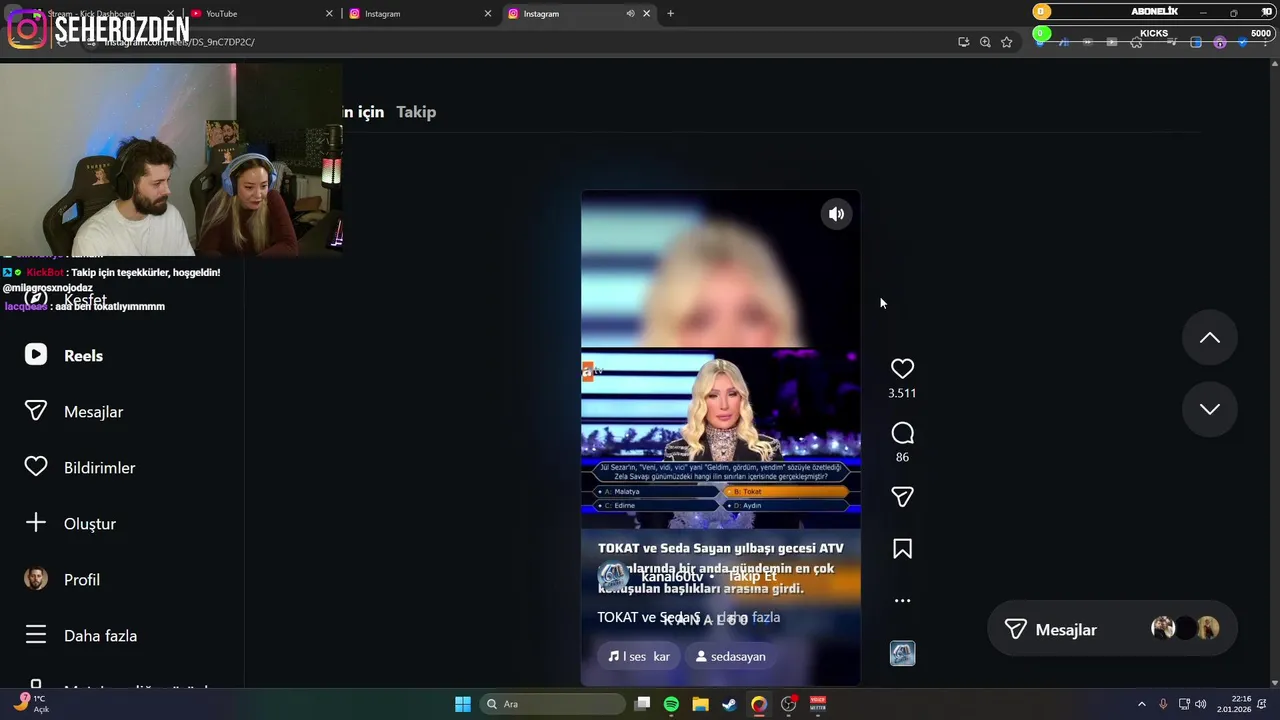Click the browser address bar URL

point(180,42)
